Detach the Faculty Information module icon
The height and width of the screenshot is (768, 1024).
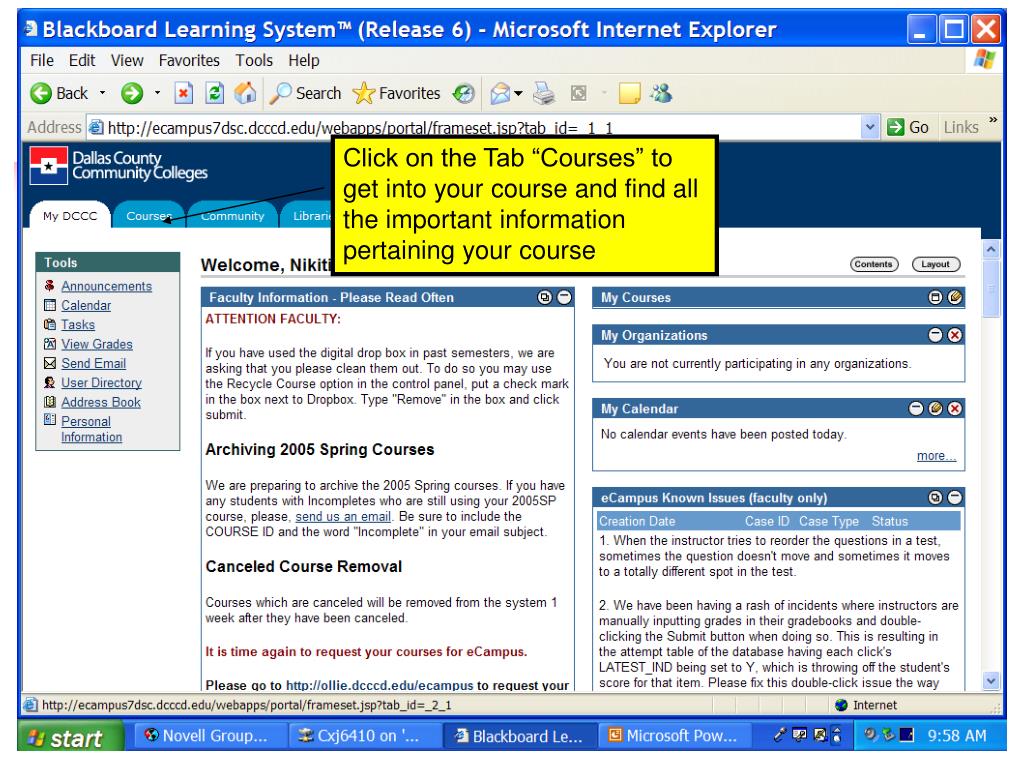coord(545,297)
